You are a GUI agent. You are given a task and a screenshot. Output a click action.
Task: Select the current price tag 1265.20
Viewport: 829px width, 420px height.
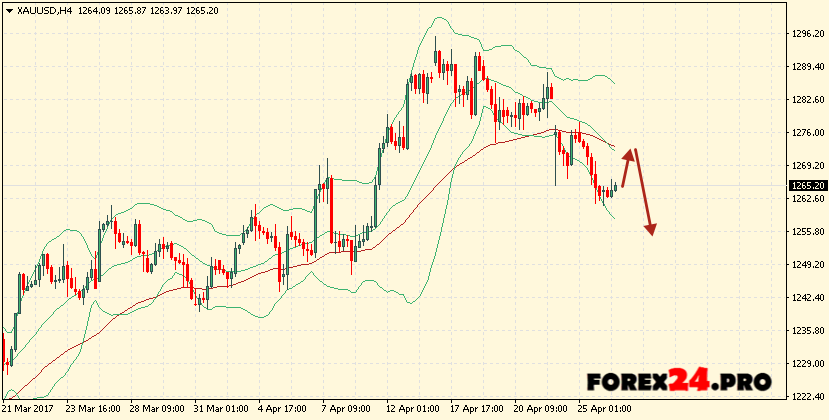(x=806, y=186)
